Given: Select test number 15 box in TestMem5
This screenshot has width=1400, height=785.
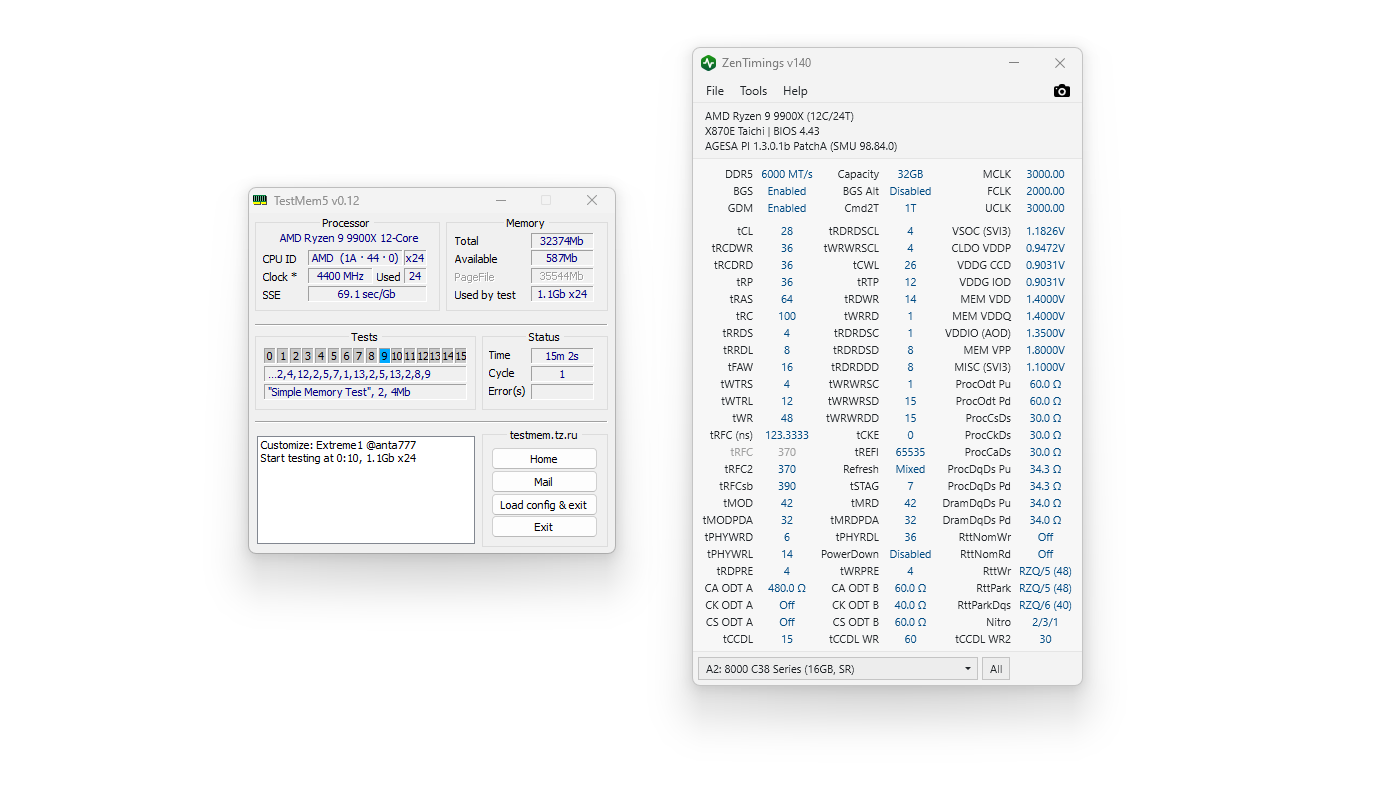Looking at the screenshot, I should pos(461,356).
